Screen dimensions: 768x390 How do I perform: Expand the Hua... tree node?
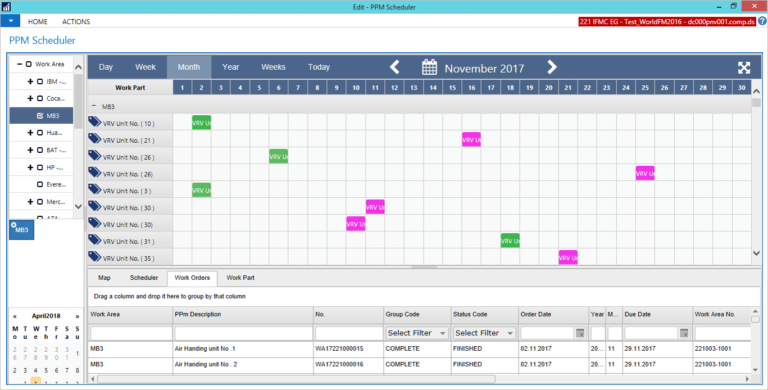[x=30, y=133]
